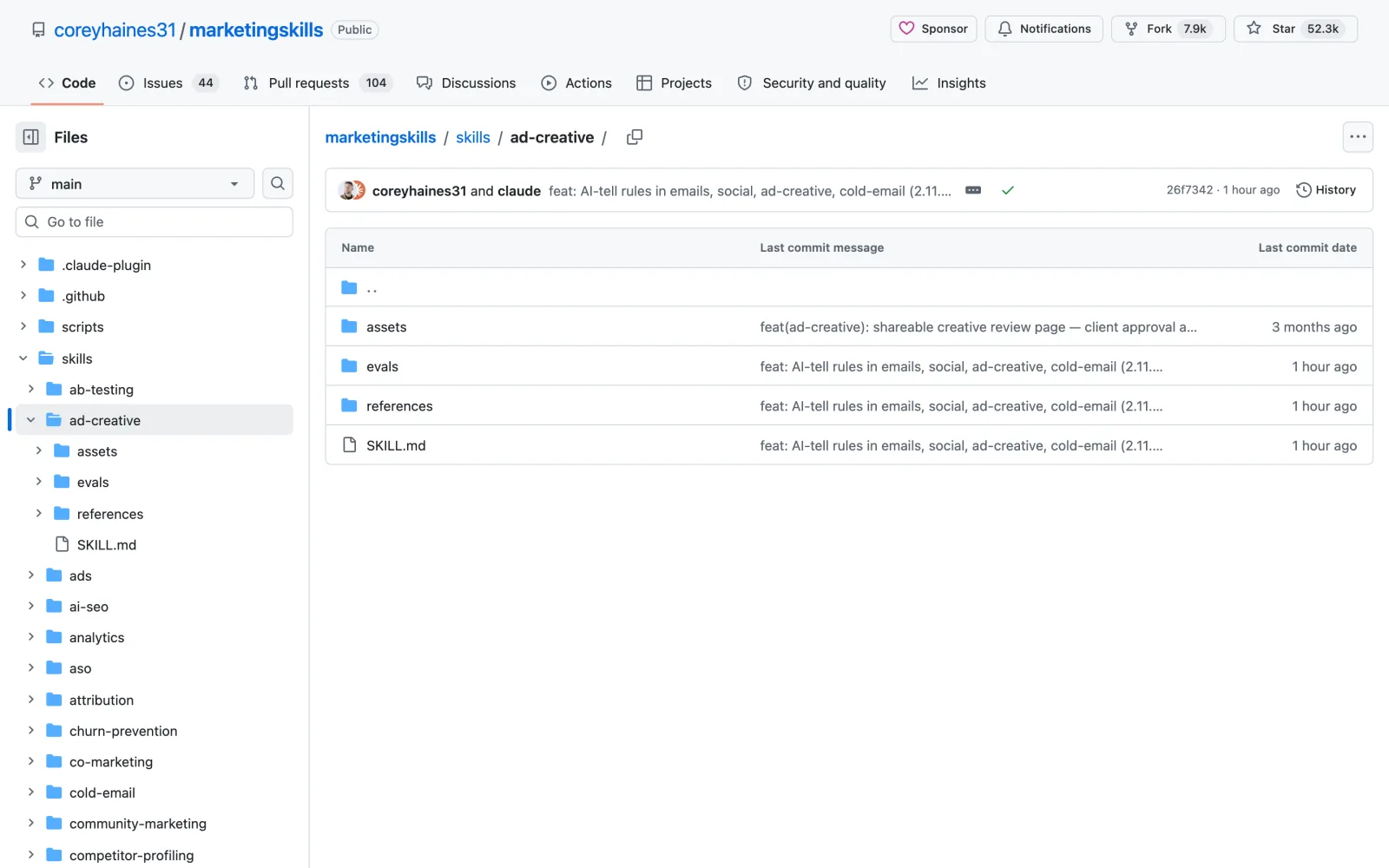This screenshot has height=868, width=1389.
Task: Navigate to skills breadcrumb
Action: click(x=473, y=137)
